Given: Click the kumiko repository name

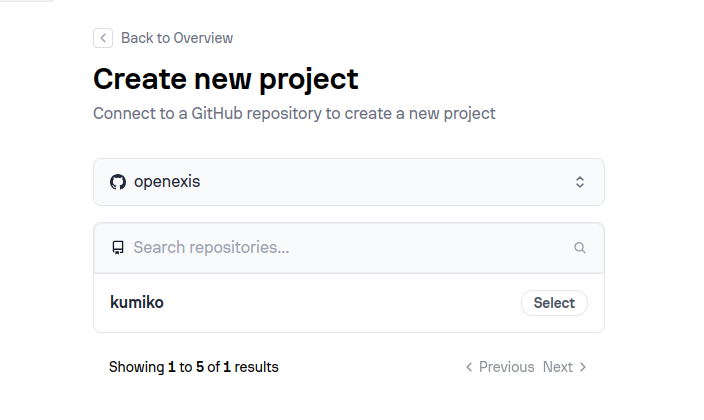Looking at the screenshot, I should coord(137,302).
